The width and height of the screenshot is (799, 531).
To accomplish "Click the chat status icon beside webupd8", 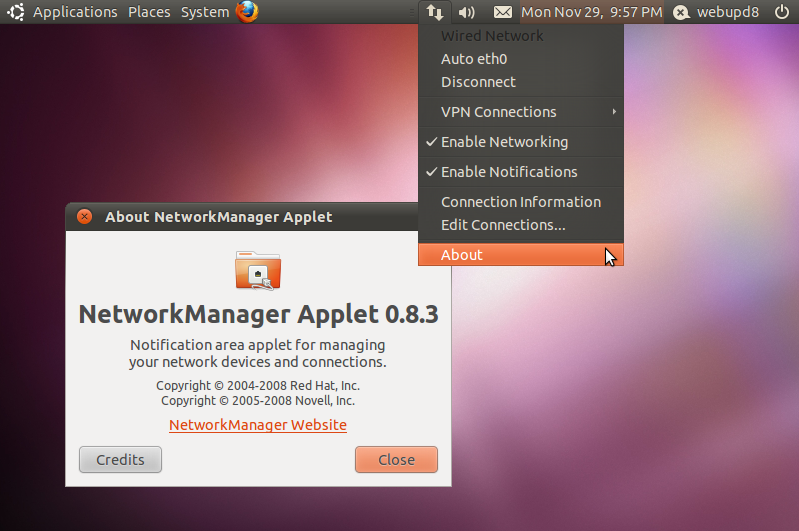I will (x=681, y=12).
